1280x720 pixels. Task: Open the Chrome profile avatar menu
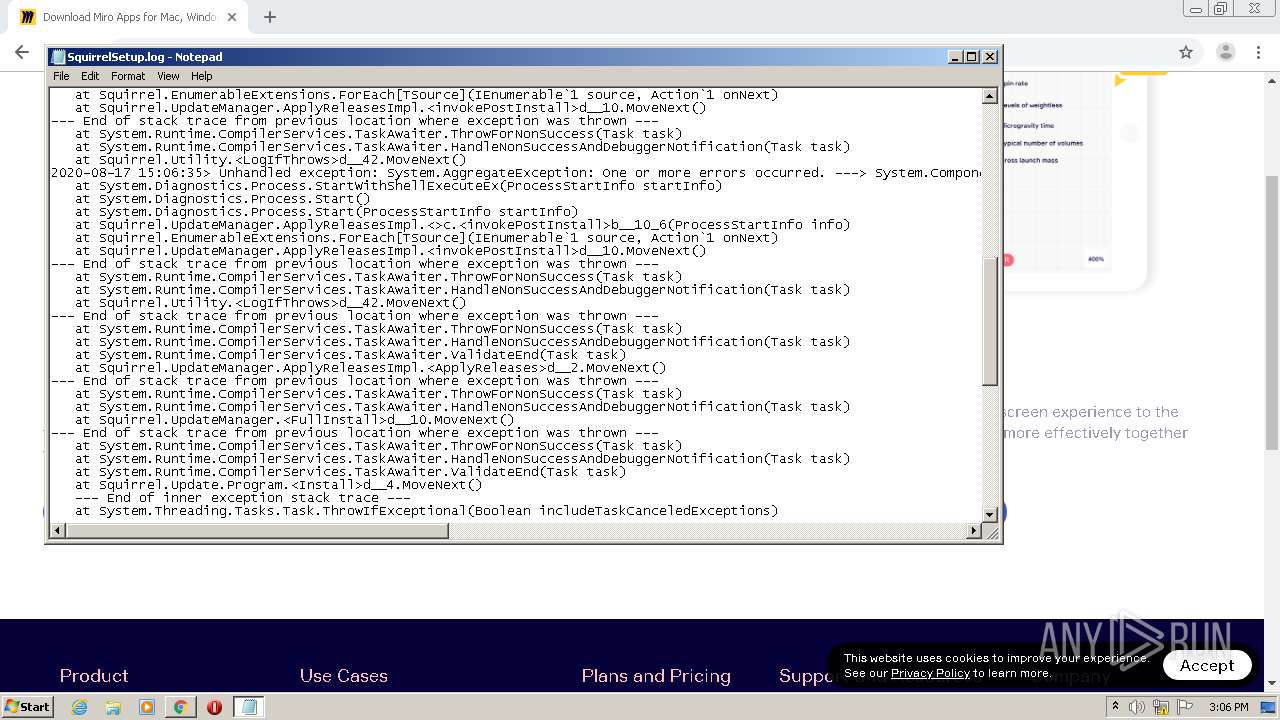[1225, 52]
